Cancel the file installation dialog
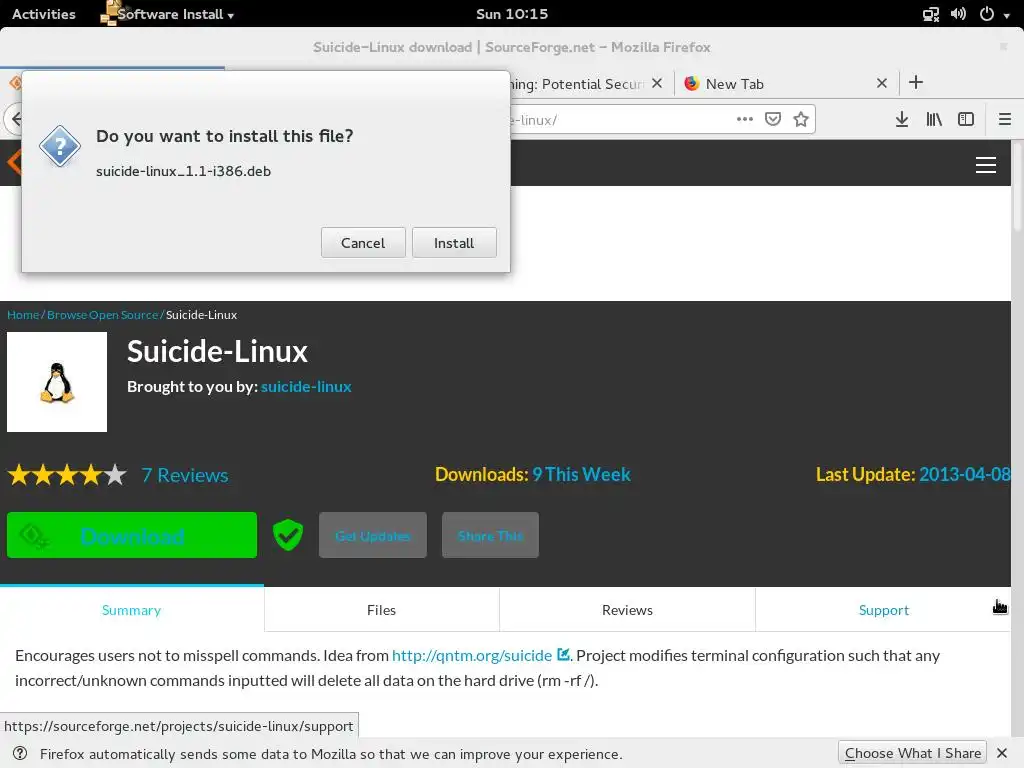 pyautogui.click(x=363, y=243)
